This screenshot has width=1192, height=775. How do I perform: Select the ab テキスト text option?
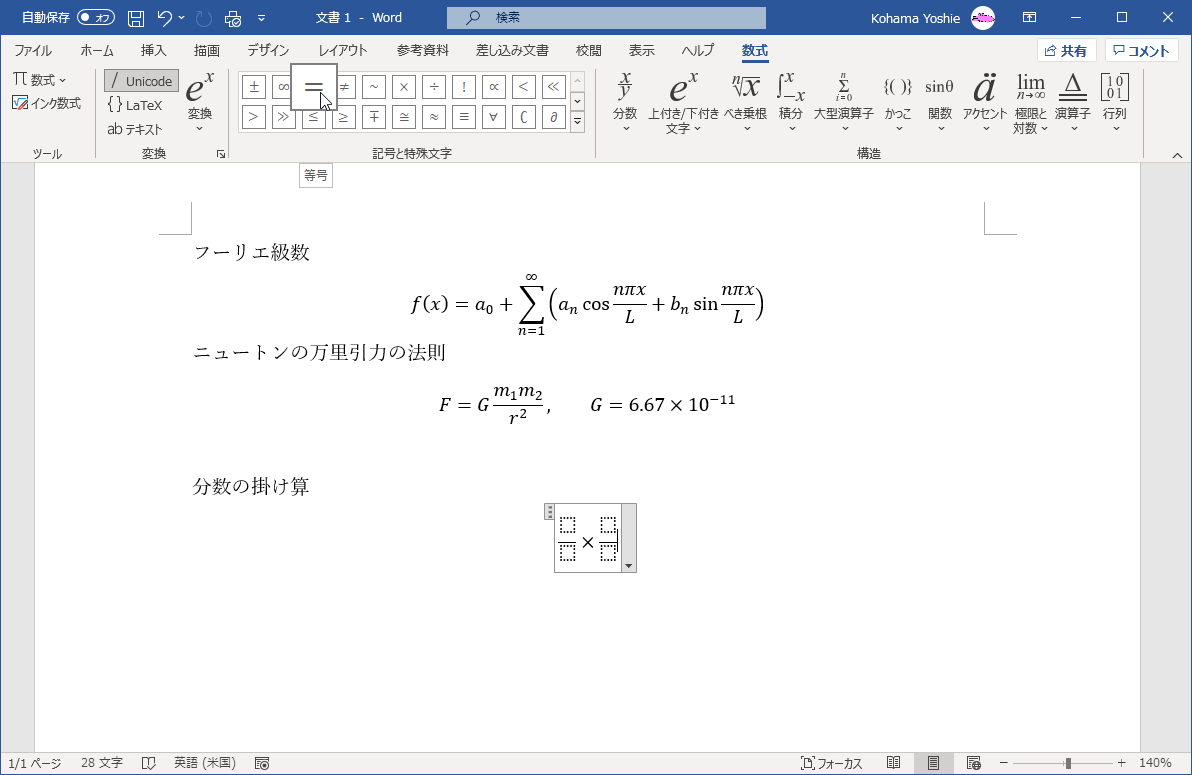(135, 129)
